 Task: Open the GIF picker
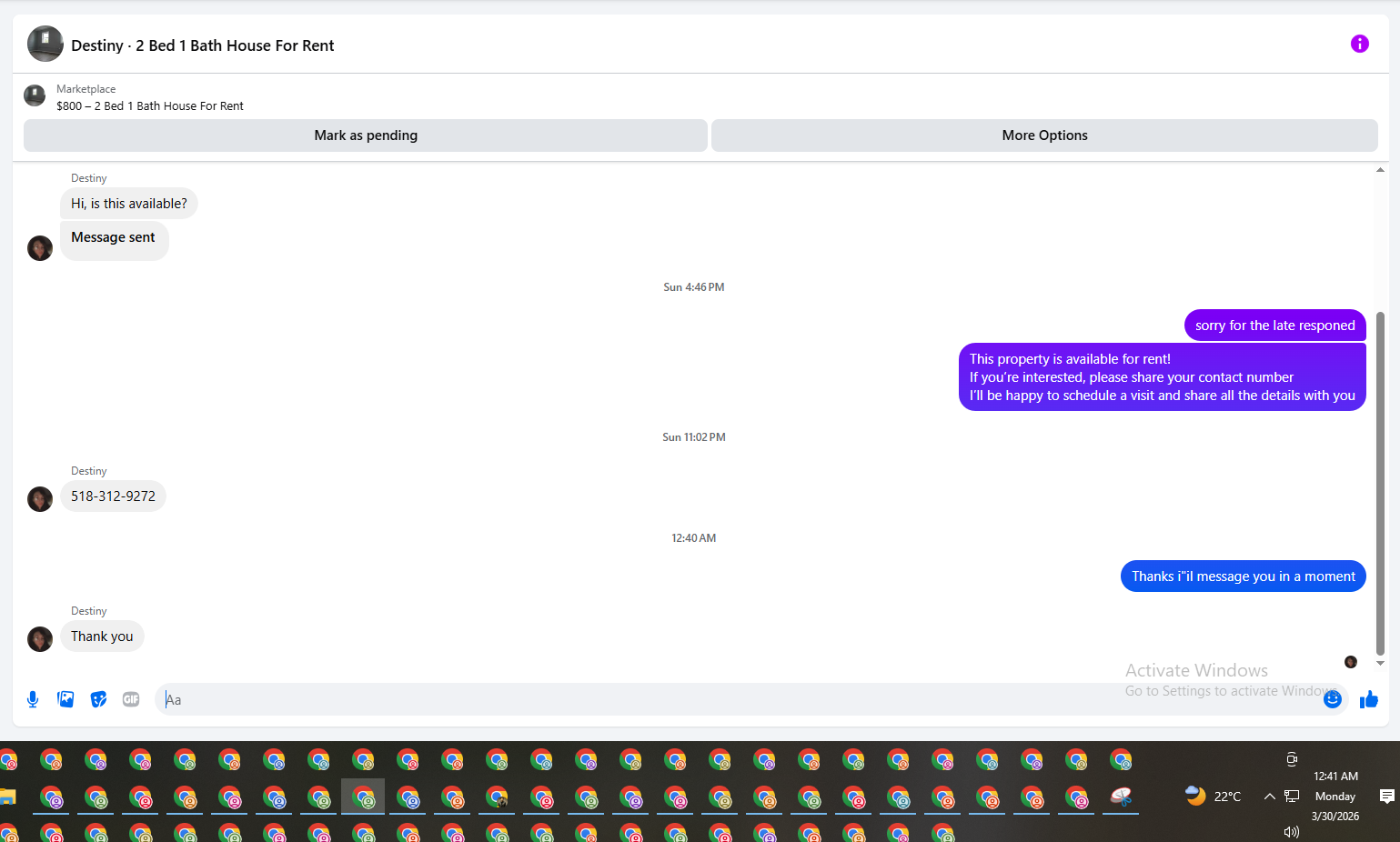coord(131,699)
